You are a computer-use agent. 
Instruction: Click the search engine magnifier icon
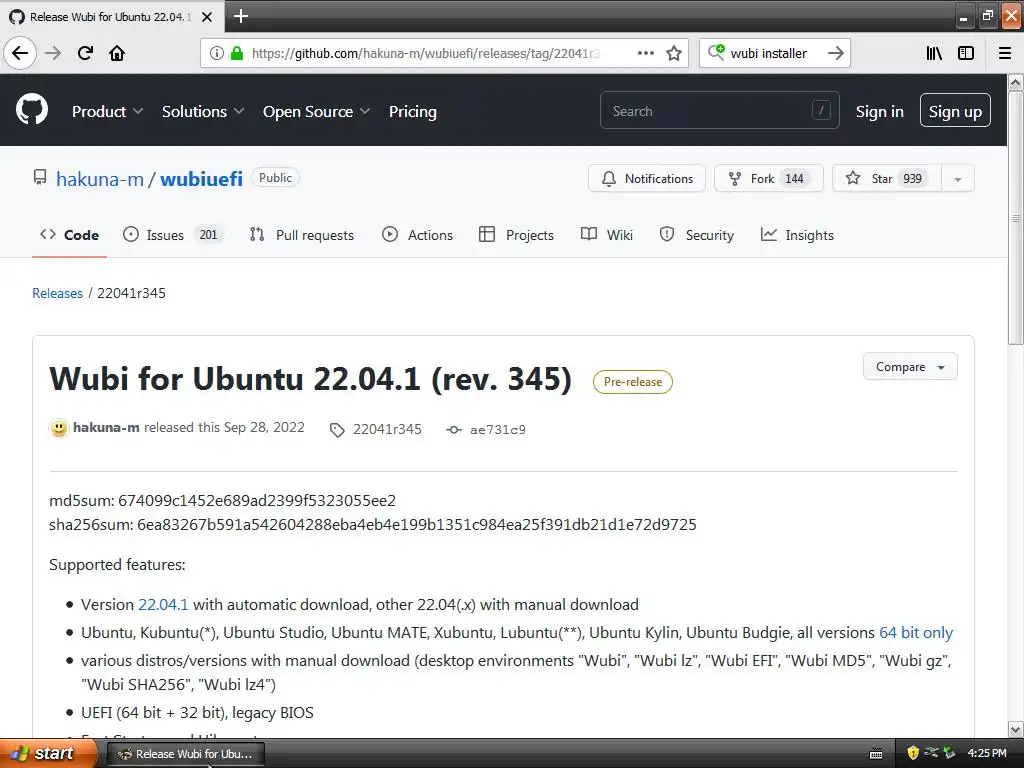[x=716, y=52]
